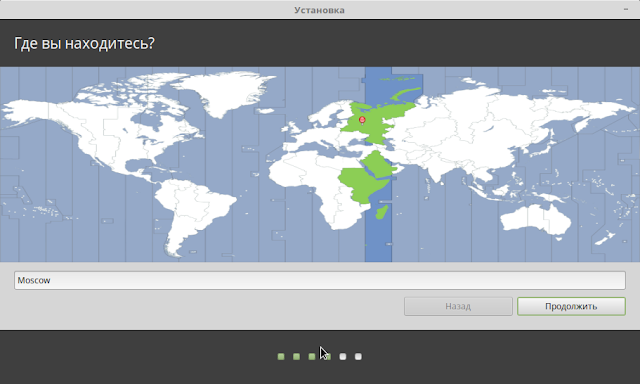
Task: Select the third green progress dot
Action: click(312, 357)
